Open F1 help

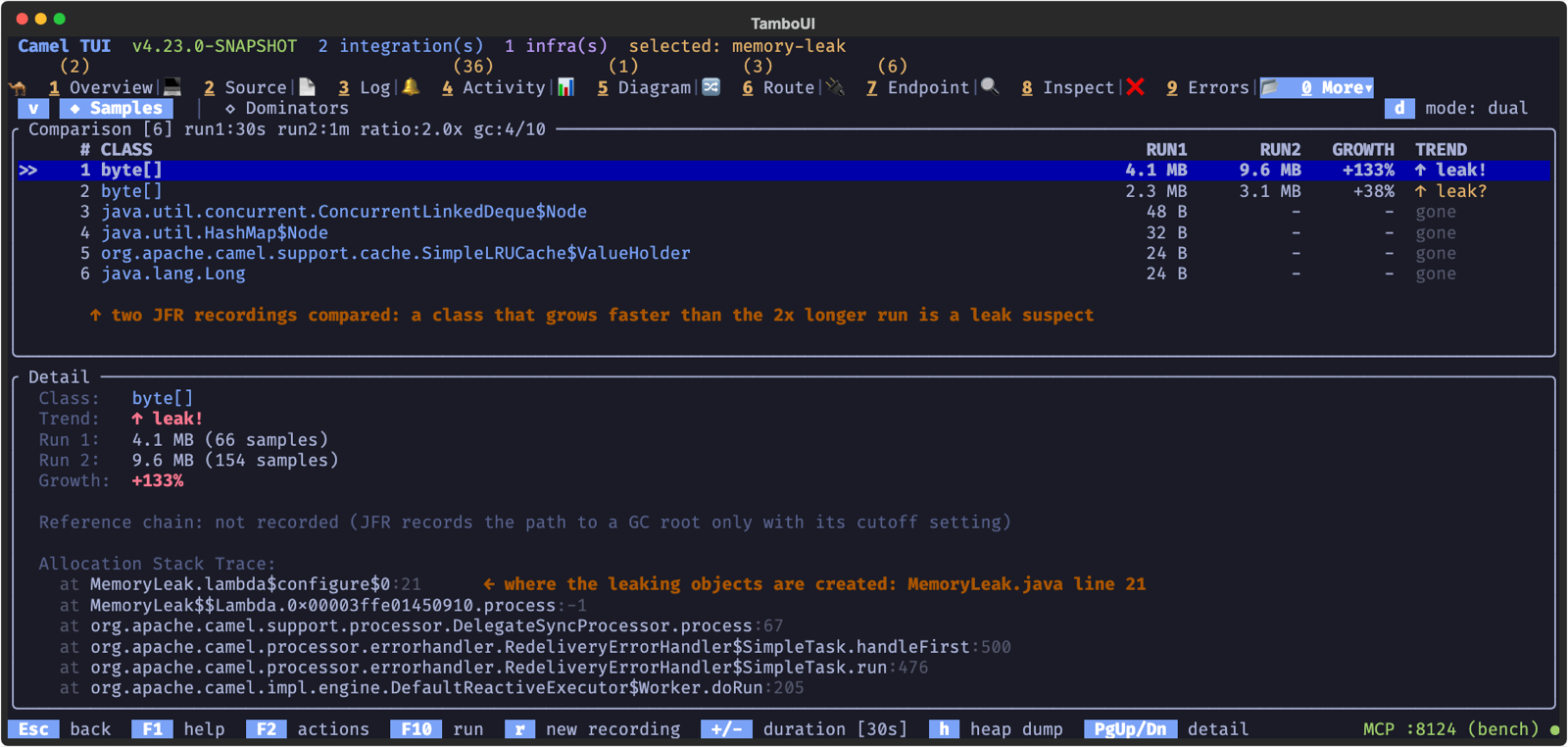click(x=178, y=729)
